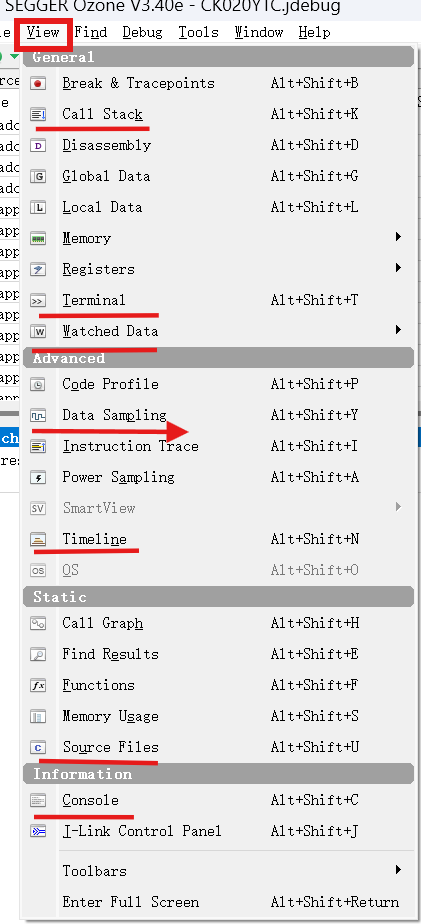The height and width of the screenshot is (924, 421).
Task: Click the Call Stack icon
Action: tap(38, 114)
